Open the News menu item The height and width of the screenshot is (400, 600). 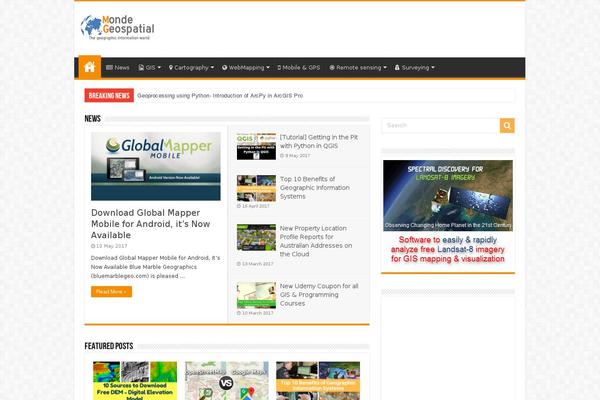118,68
